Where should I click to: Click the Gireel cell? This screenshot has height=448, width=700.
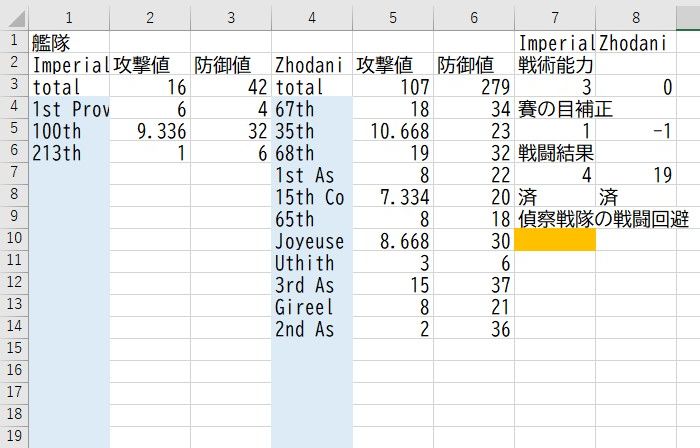click(312, 306)
